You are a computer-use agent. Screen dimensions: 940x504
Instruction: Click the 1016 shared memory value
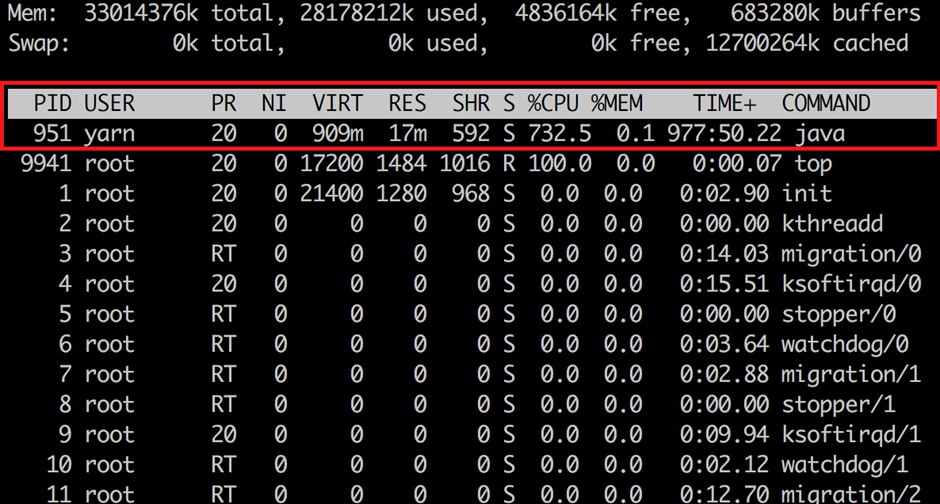[x=465, y=164]
